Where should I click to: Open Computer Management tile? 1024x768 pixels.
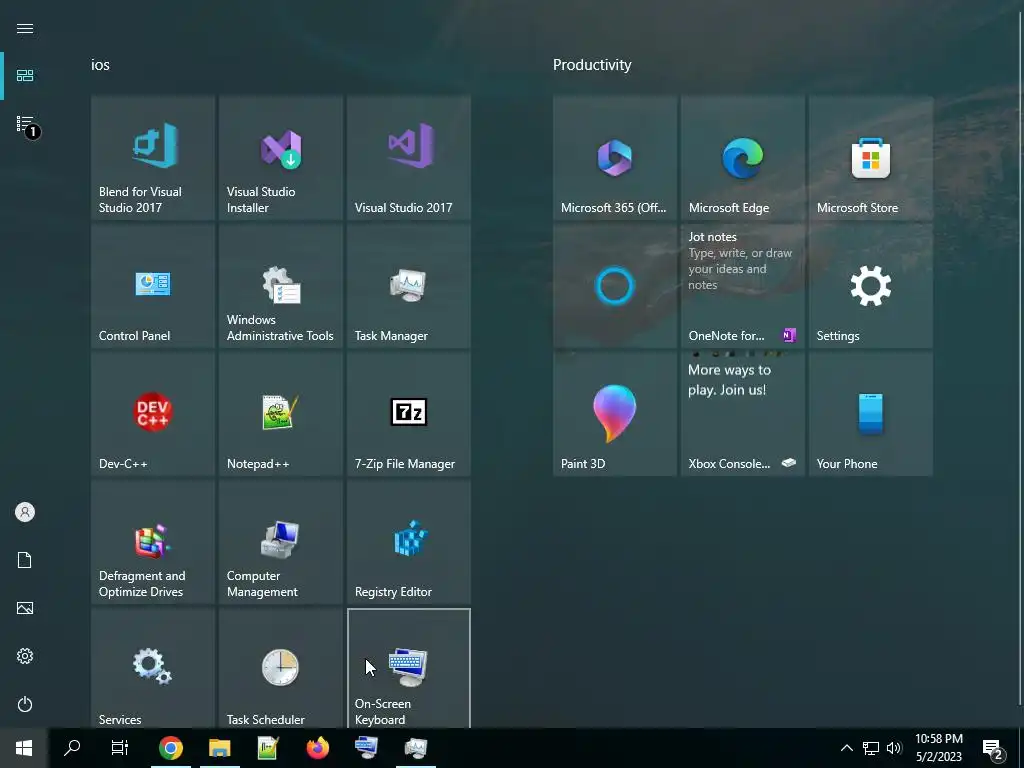281,541
